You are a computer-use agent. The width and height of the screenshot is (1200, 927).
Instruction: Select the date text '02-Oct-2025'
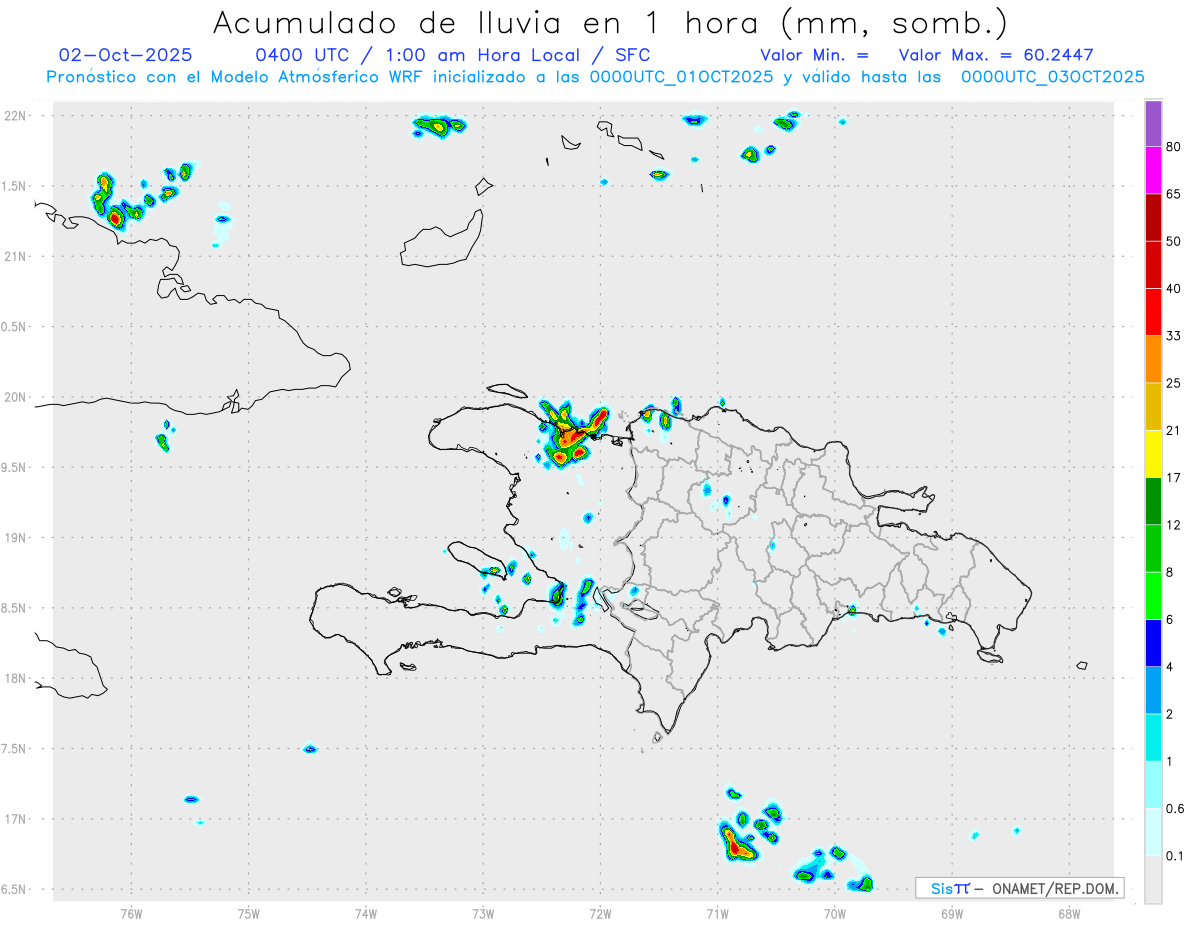click(126, 55)
